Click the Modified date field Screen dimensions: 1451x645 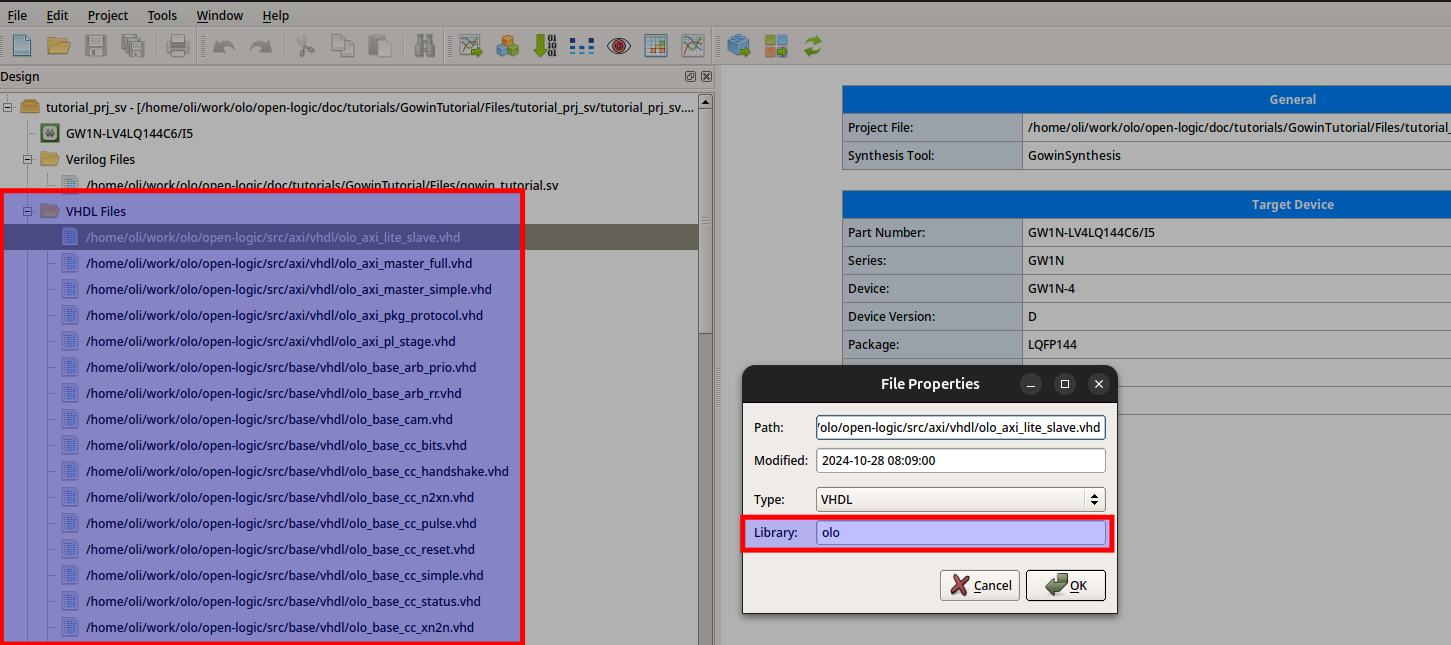[961, 460]
